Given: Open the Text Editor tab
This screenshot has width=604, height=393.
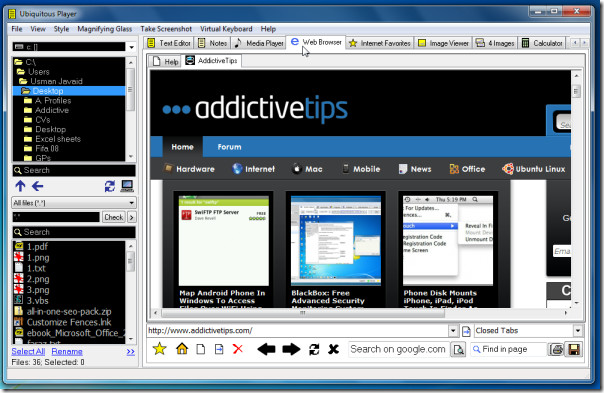Looking at the screenshot, I should pos(169,43).
